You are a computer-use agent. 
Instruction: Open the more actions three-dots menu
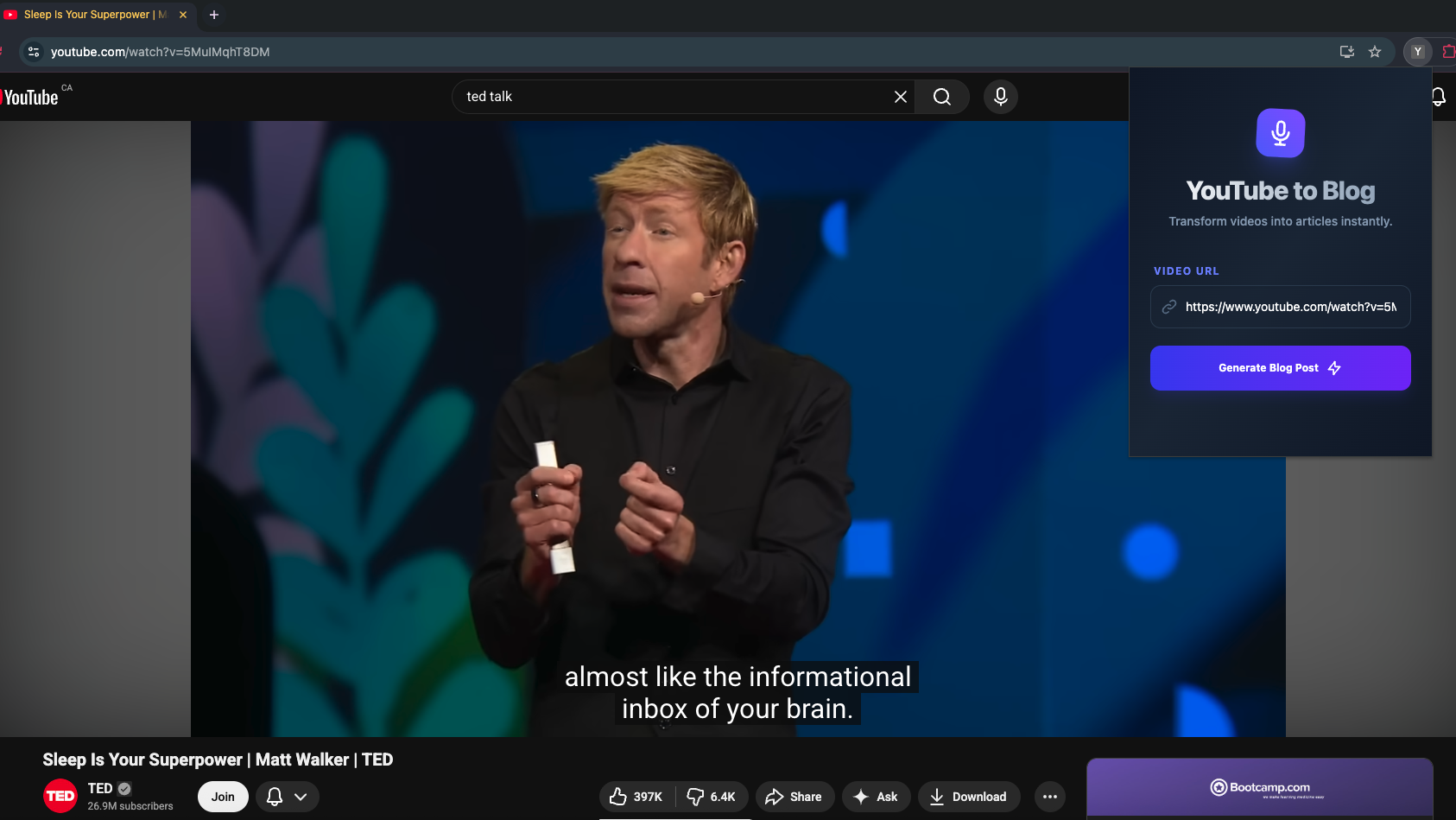click(x=1049, y=797)
